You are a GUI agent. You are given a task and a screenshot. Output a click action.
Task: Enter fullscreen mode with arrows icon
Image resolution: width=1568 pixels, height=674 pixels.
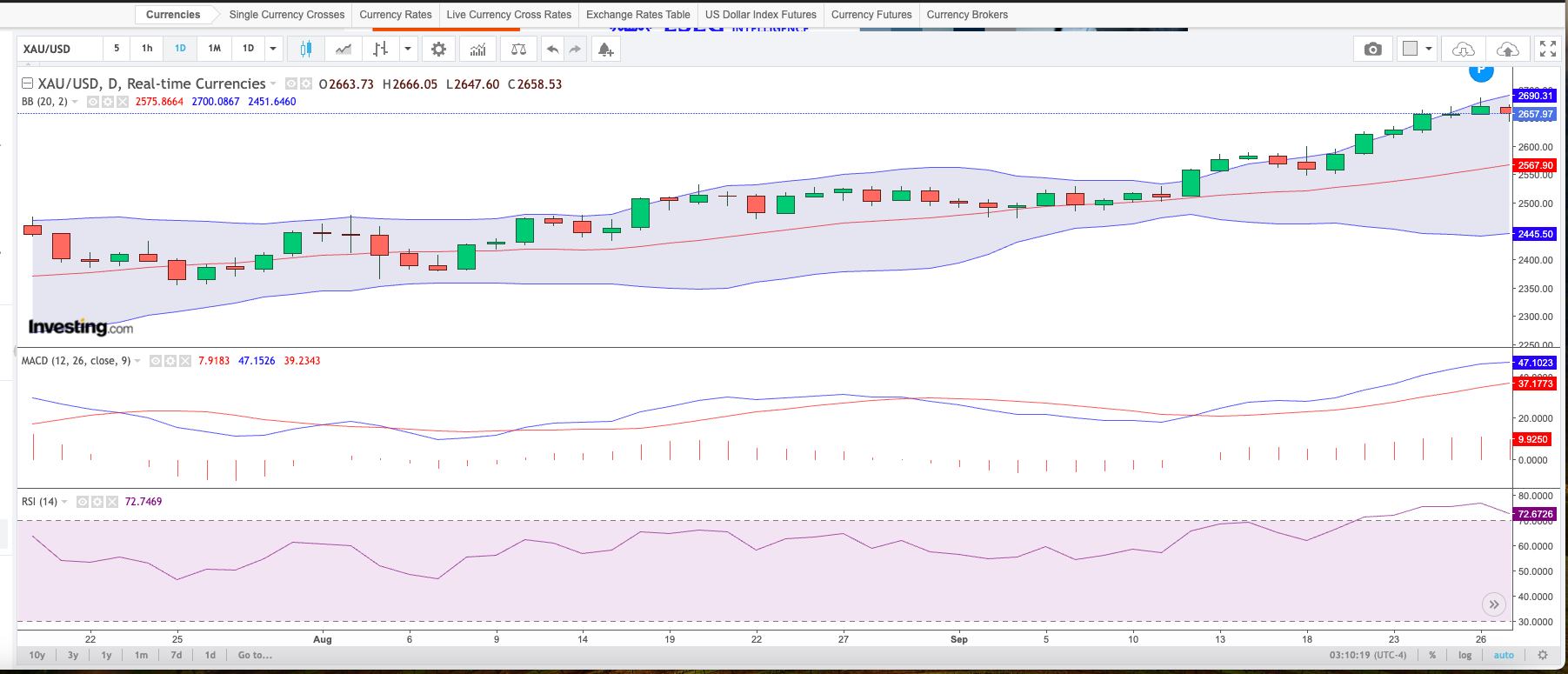(x=1547, y=50)
